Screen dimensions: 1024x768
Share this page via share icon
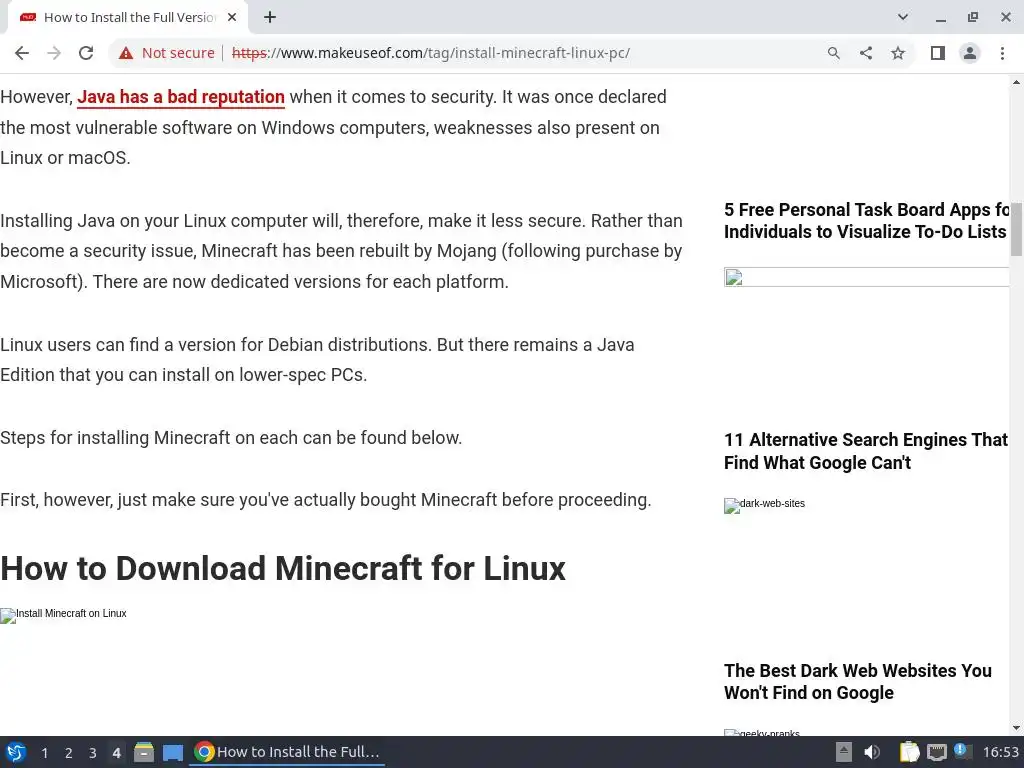pyautogui.click(x=866, y=53)
